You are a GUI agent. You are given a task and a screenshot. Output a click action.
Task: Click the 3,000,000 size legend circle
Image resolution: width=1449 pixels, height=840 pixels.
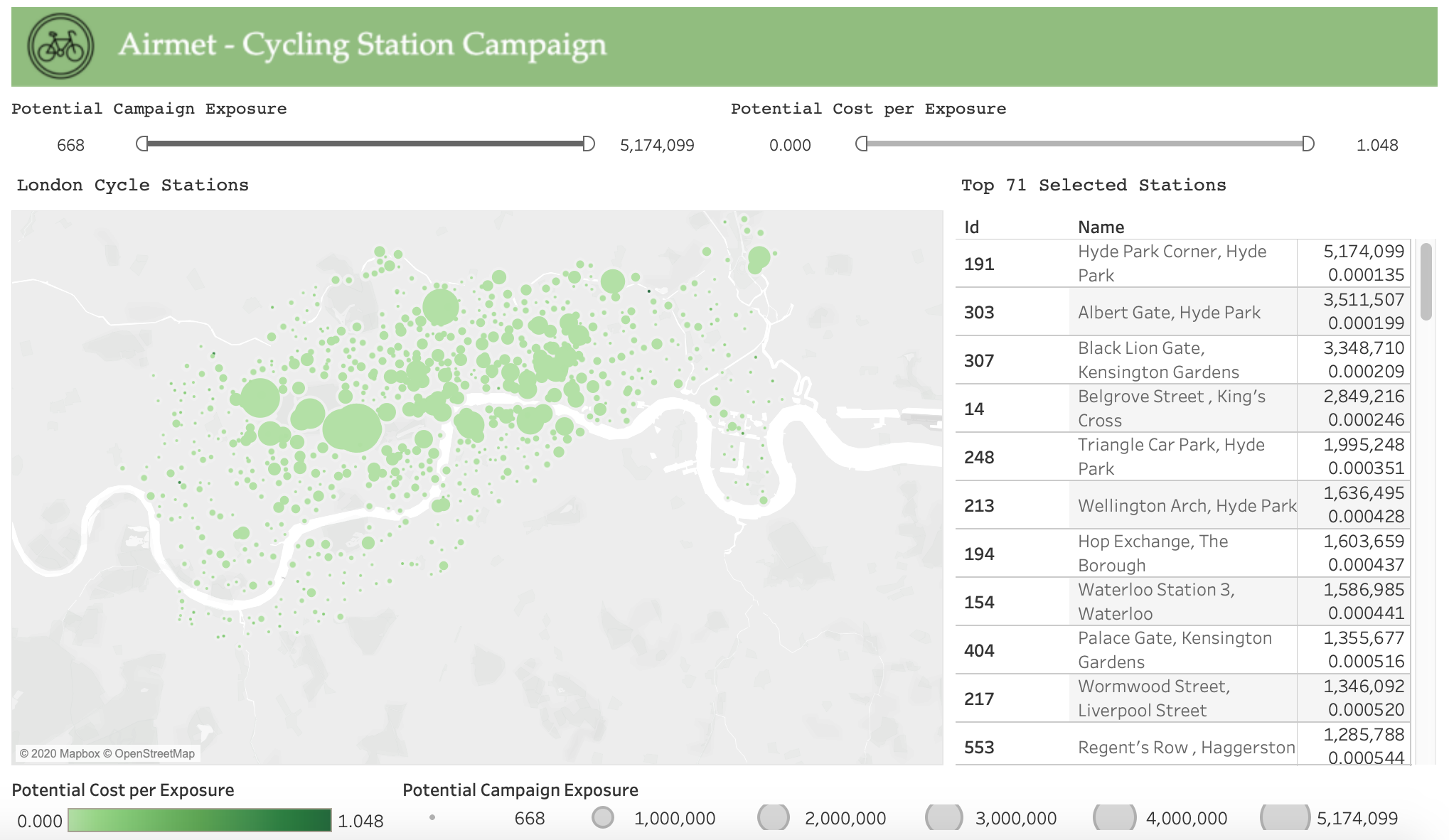click(x=944, y=818)
